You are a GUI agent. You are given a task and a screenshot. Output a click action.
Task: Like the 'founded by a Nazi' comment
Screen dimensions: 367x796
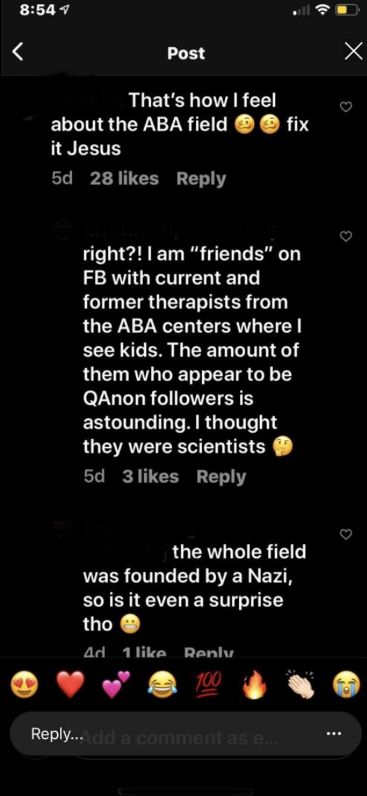coord(346,534)
